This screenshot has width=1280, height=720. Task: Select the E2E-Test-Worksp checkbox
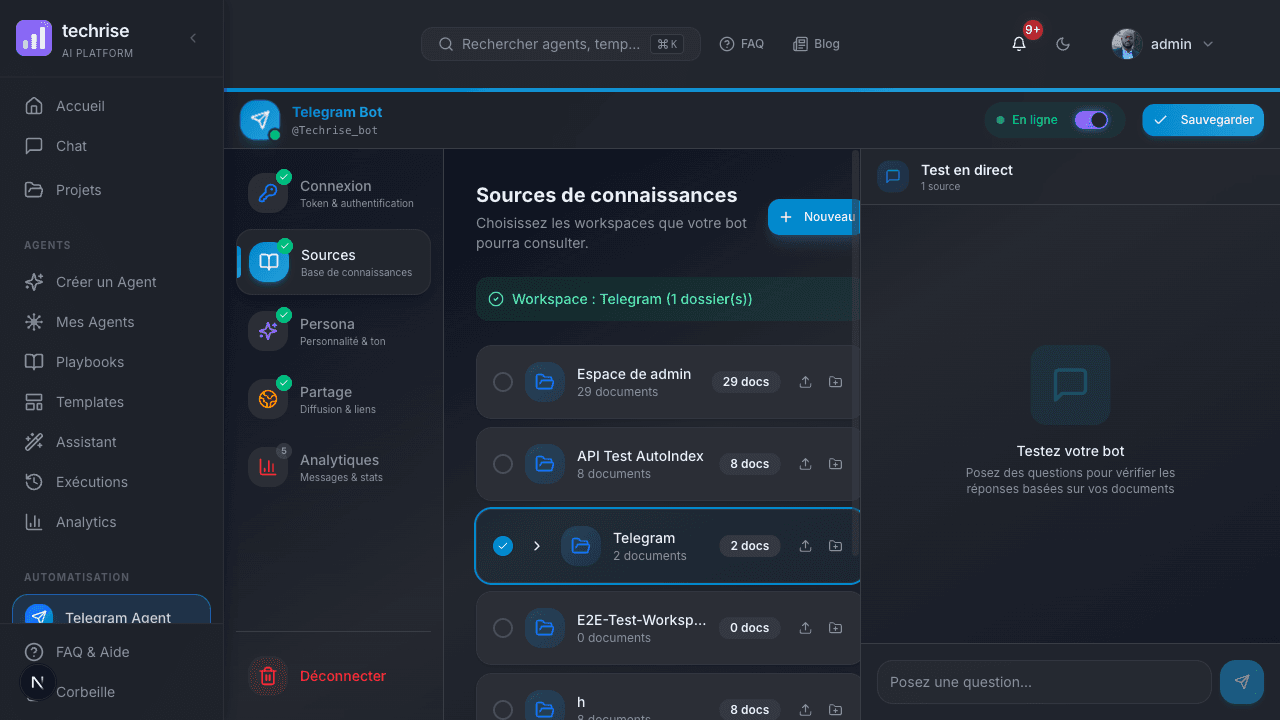tap(503, 628)
